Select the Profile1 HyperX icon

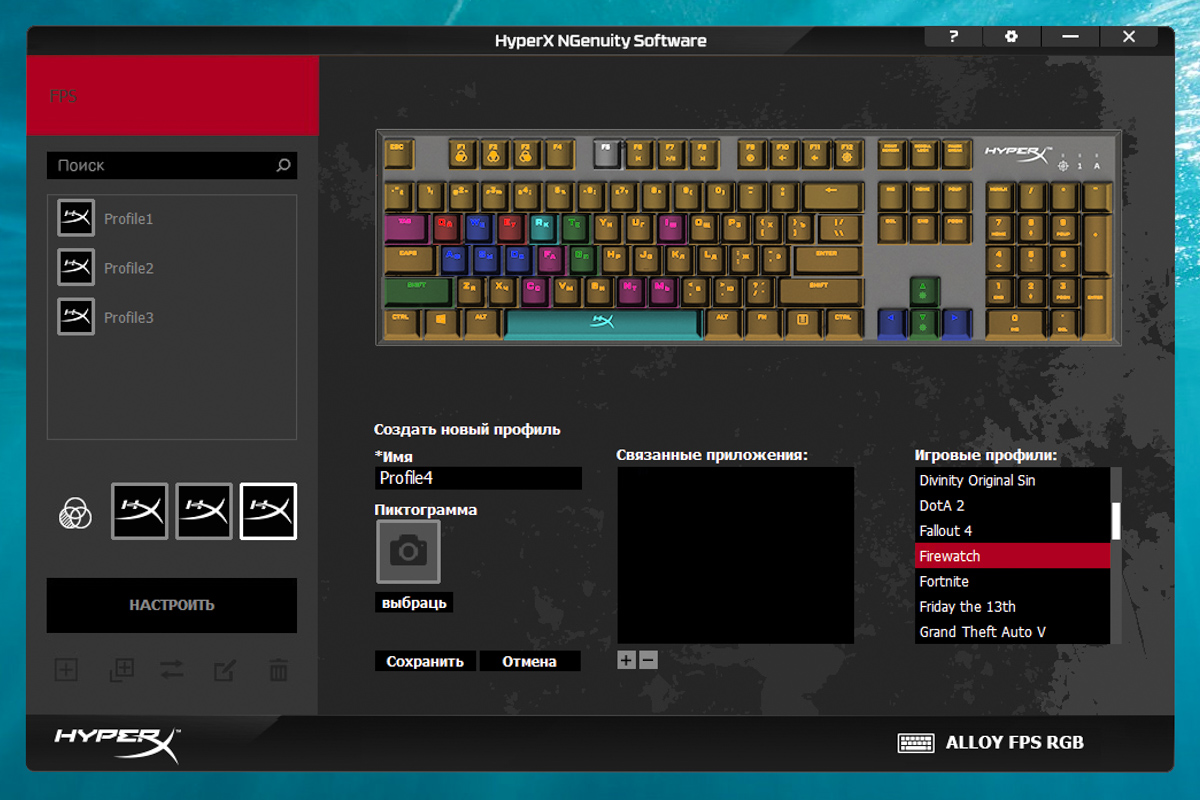[76, 218]
